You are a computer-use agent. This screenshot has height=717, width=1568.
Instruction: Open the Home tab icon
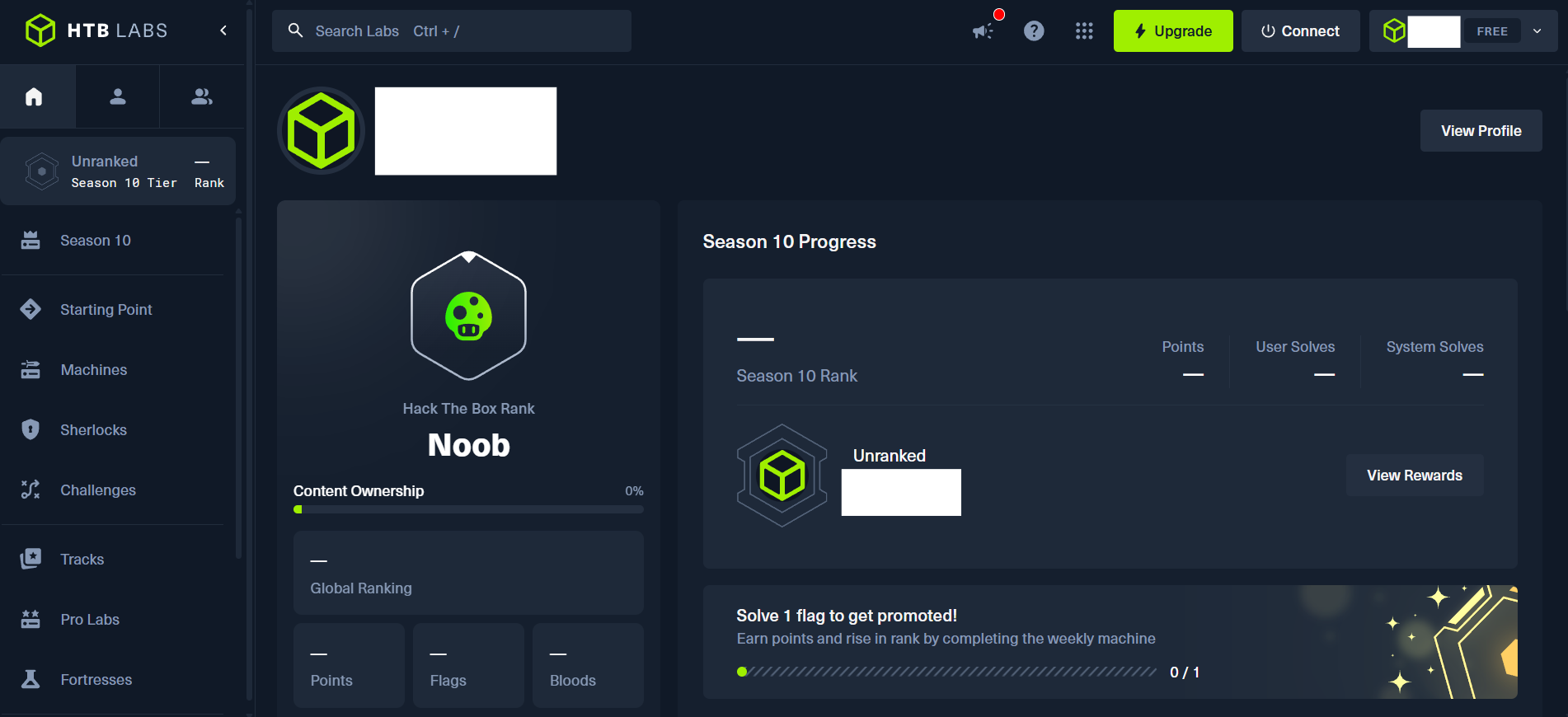pyautogui.click(x=34, y=96)
